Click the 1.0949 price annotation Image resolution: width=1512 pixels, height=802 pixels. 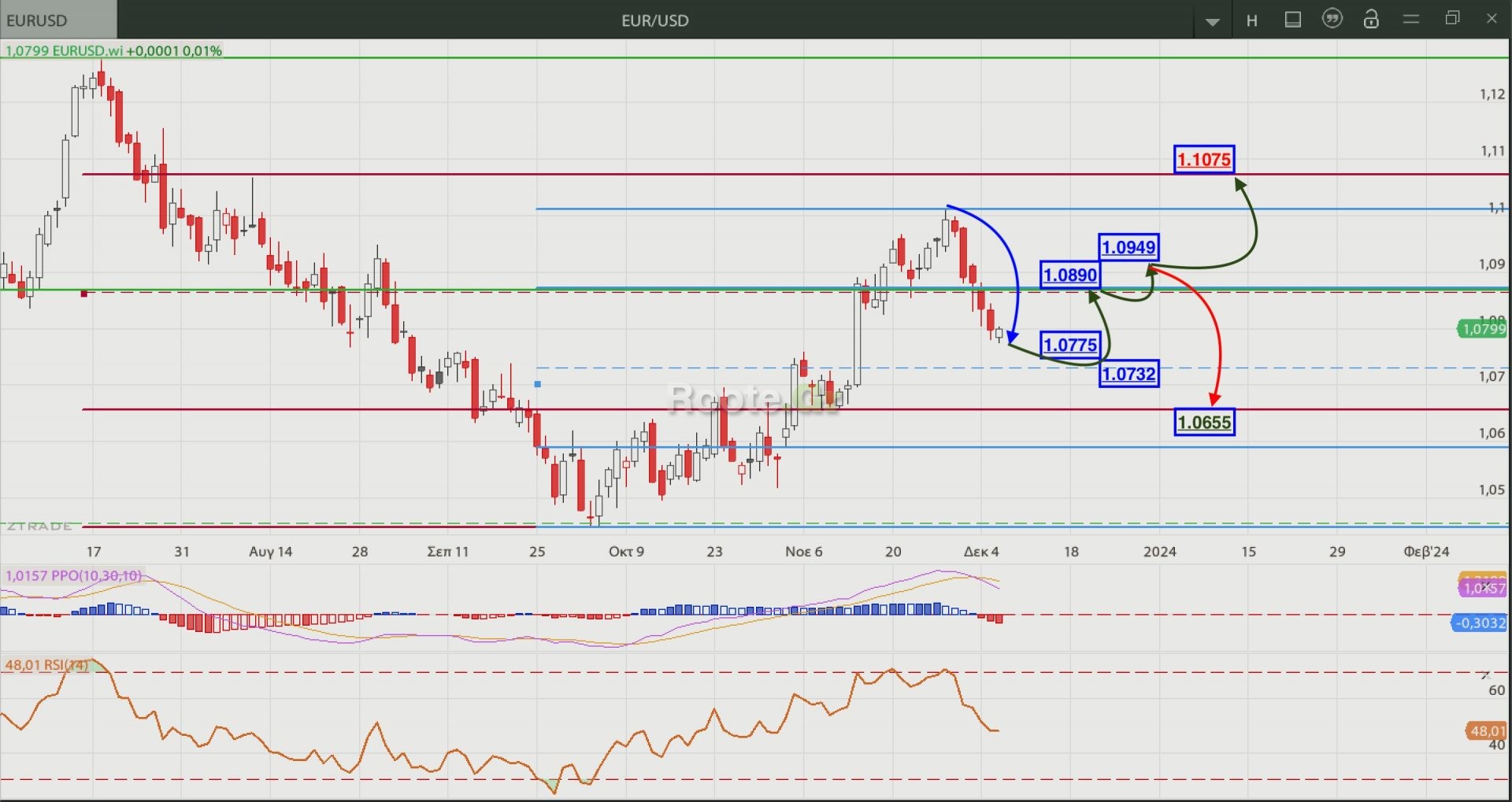pyautogui.click(x=1128, y=247)
